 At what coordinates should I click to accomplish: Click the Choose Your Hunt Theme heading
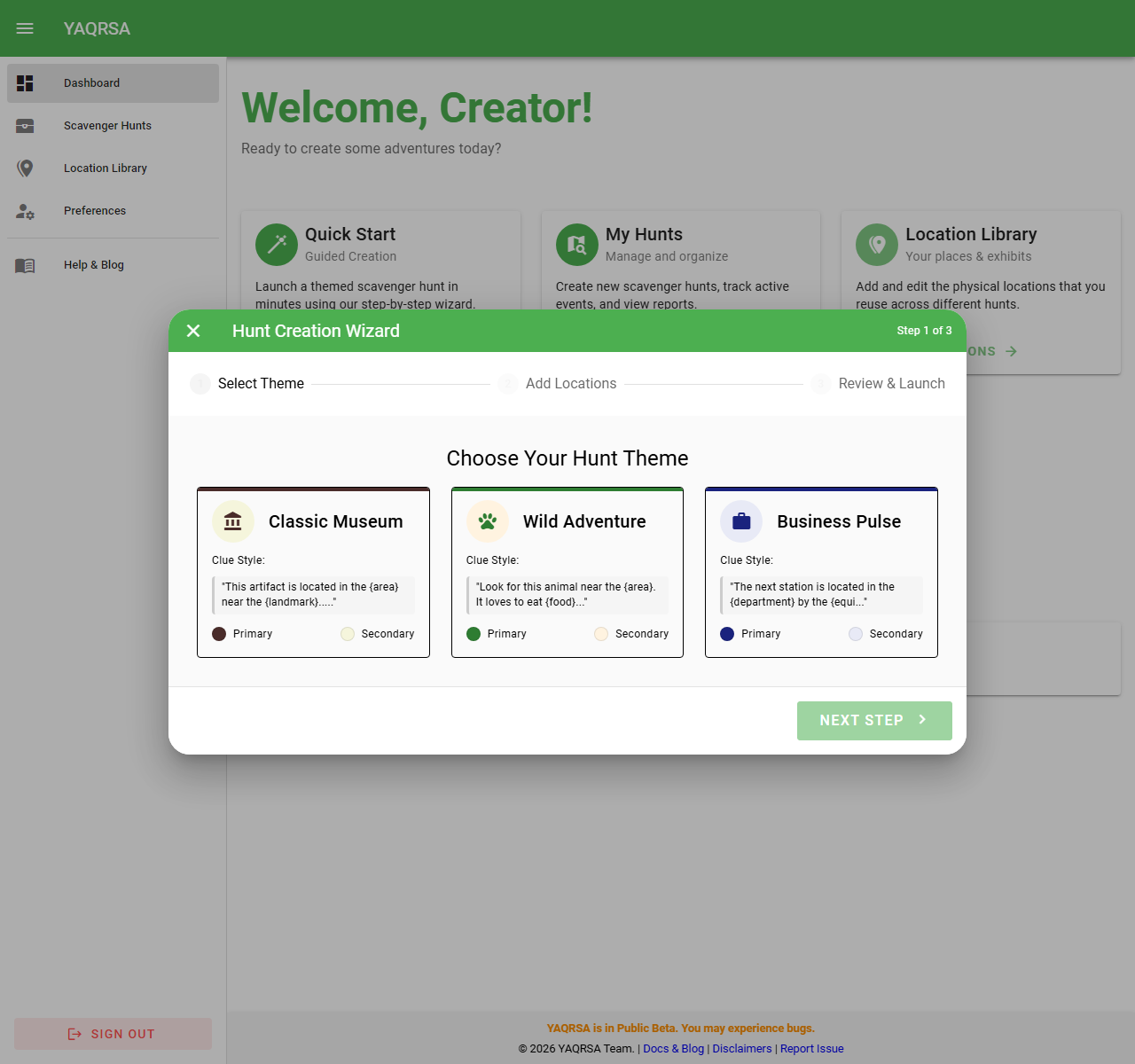[x=567, y=458]
